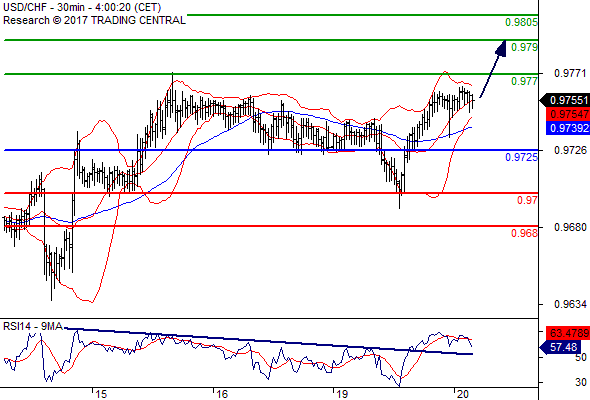590x400 pixels.
Task: Select the 19 date marker on axis
Action: point(342,394)
